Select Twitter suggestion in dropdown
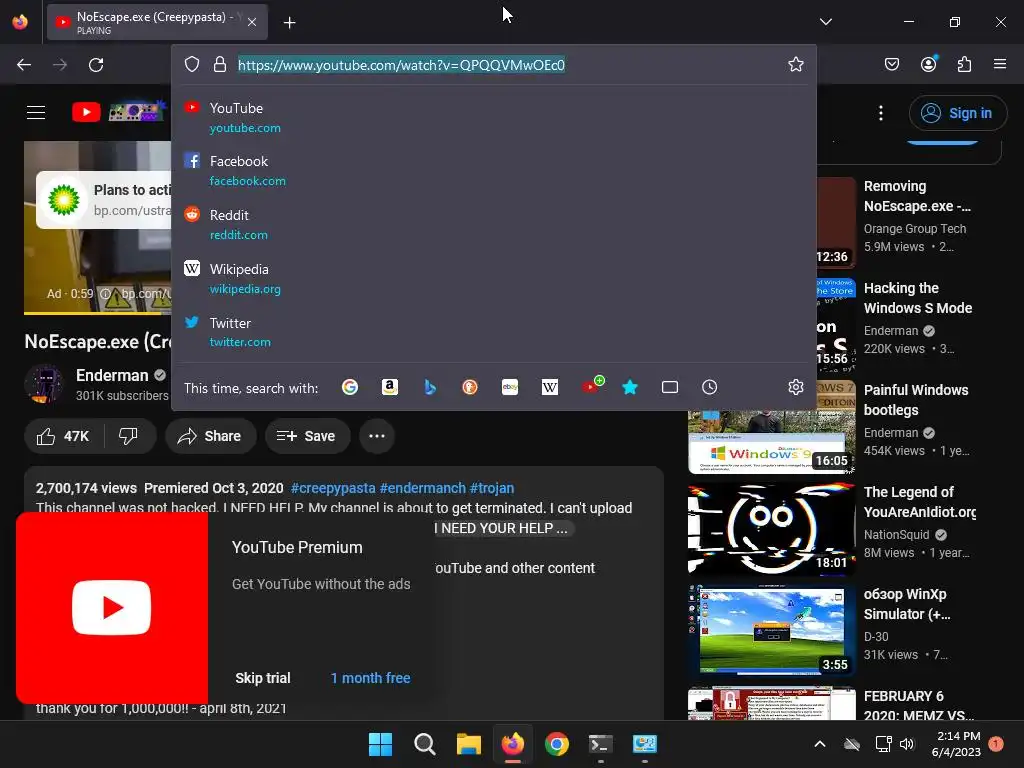This screenshot has height=768, width=1024. tap(494, 332)
